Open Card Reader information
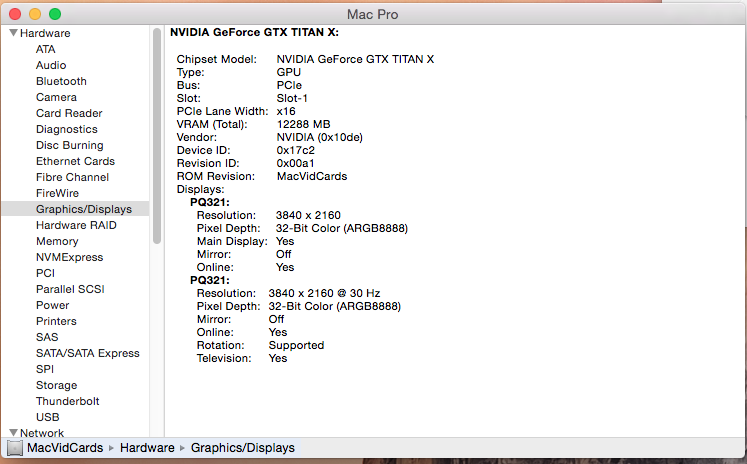Viewport: 747px width, 464px height. (69, 113)
